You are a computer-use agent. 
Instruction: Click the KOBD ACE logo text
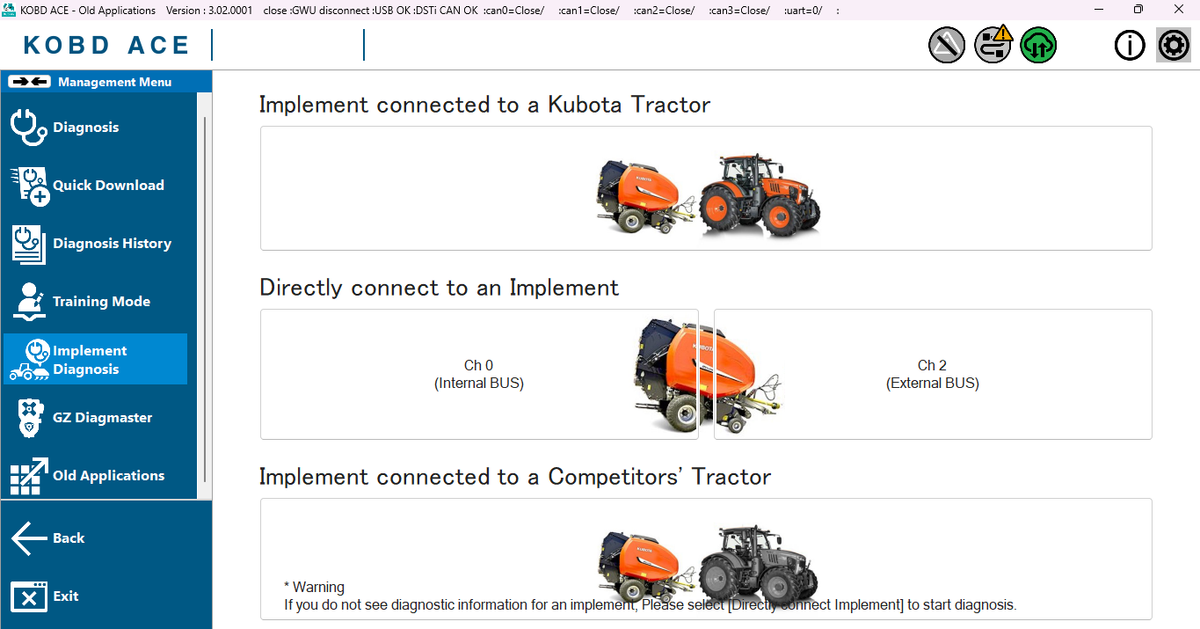click(x=106, y=45)
